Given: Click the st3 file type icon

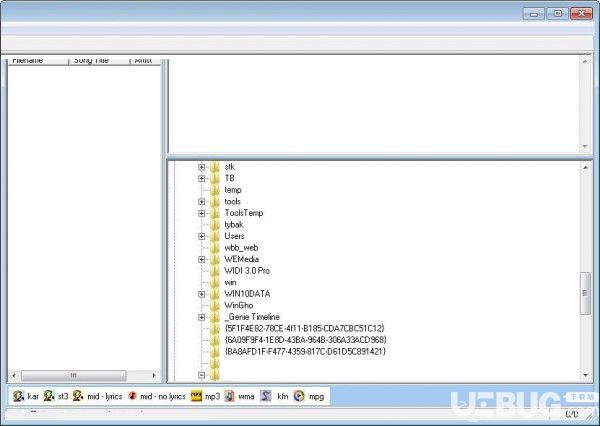Looking at the screenshot, I should pyautogui.click(x=49, y=396).
